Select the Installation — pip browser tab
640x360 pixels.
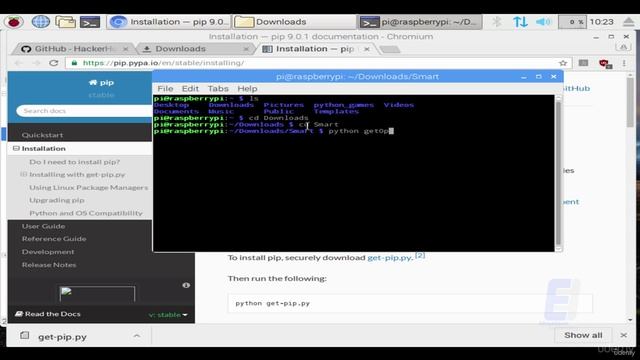314,49
